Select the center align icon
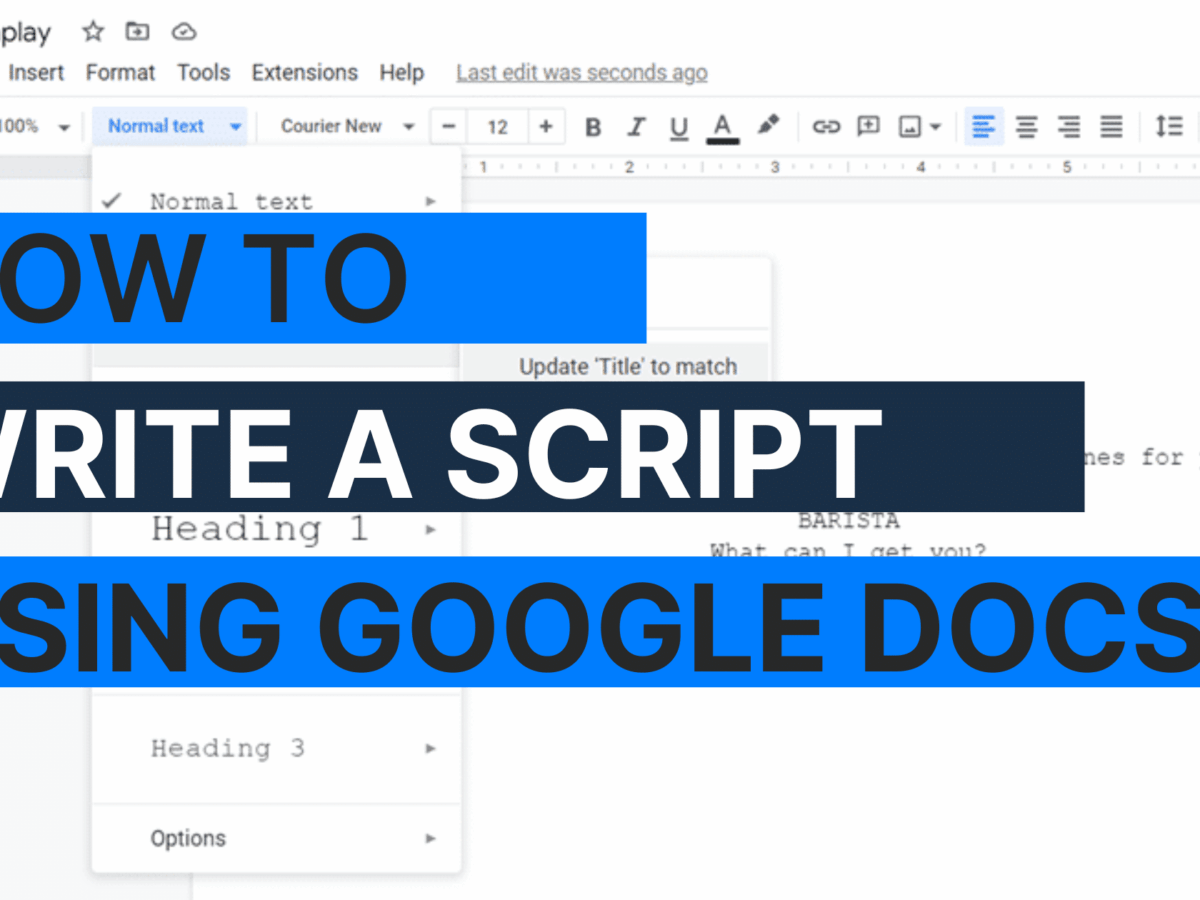1200x900 pixels. click(1026, 127)
